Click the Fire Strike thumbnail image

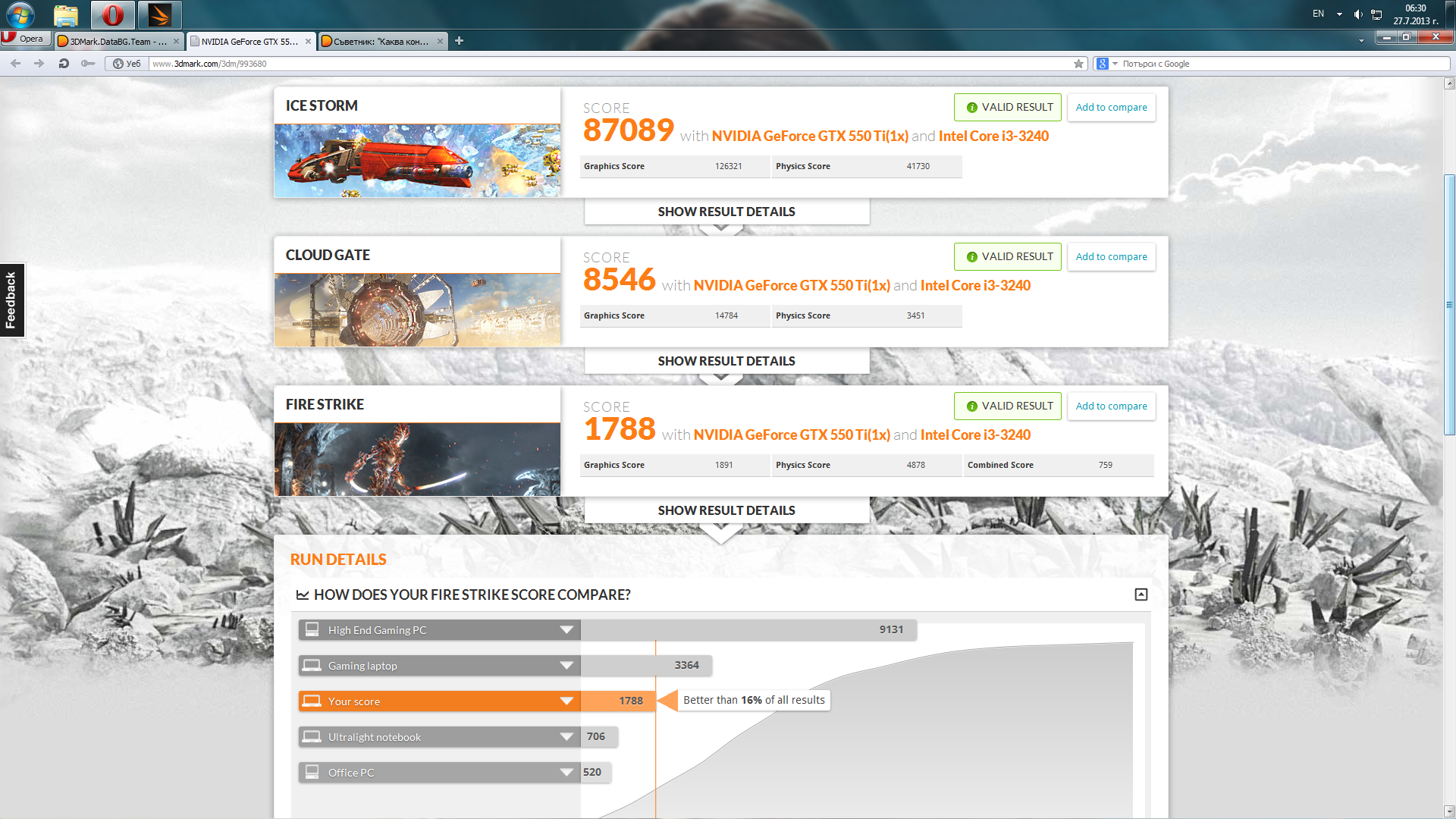tap(417, 460)
